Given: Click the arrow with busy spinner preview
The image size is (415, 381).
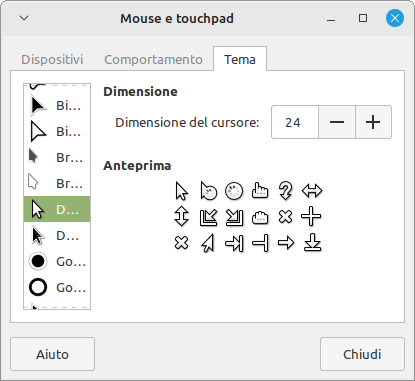Looking at the screenshot, I should click(x=209, y=191).
